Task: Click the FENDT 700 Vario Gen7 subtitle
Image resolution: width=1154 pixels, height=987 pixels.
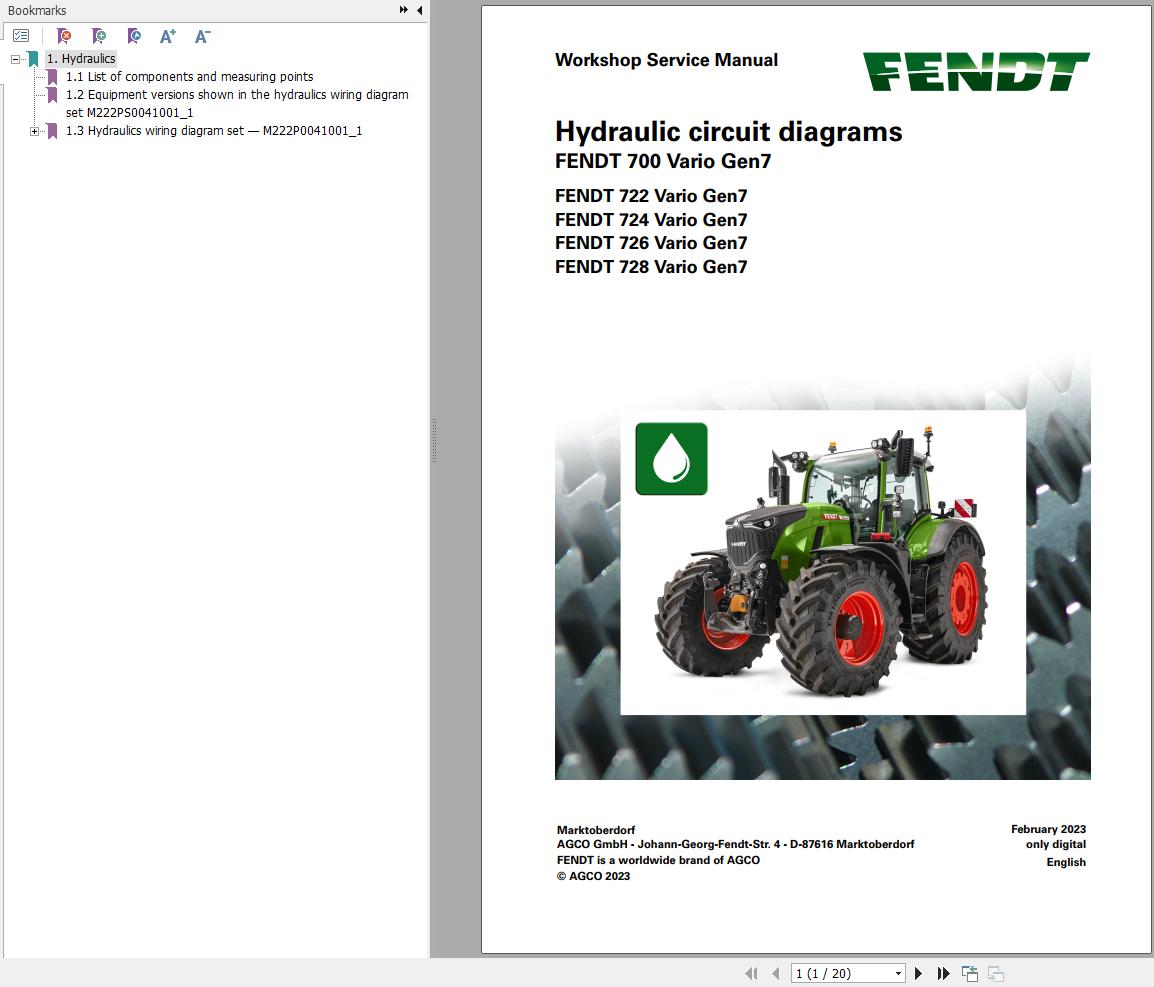Action: [x=662, y=161]
